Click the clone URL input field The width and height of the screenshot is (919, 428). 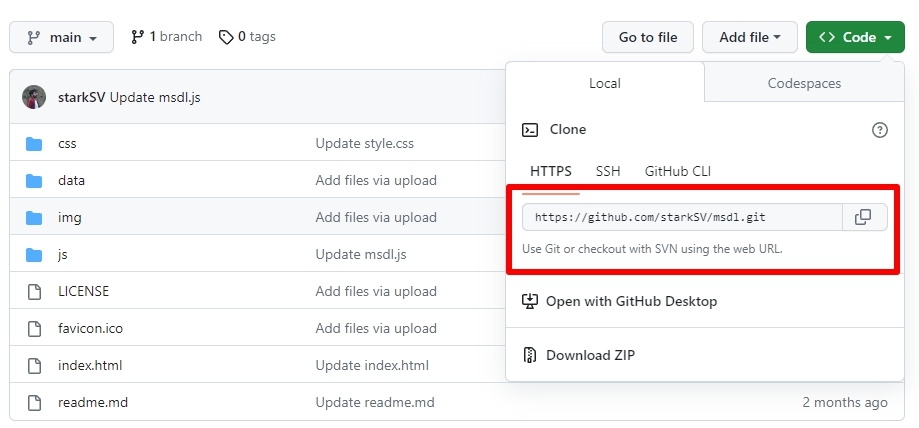pyautogui.click(x=682, y=218)
